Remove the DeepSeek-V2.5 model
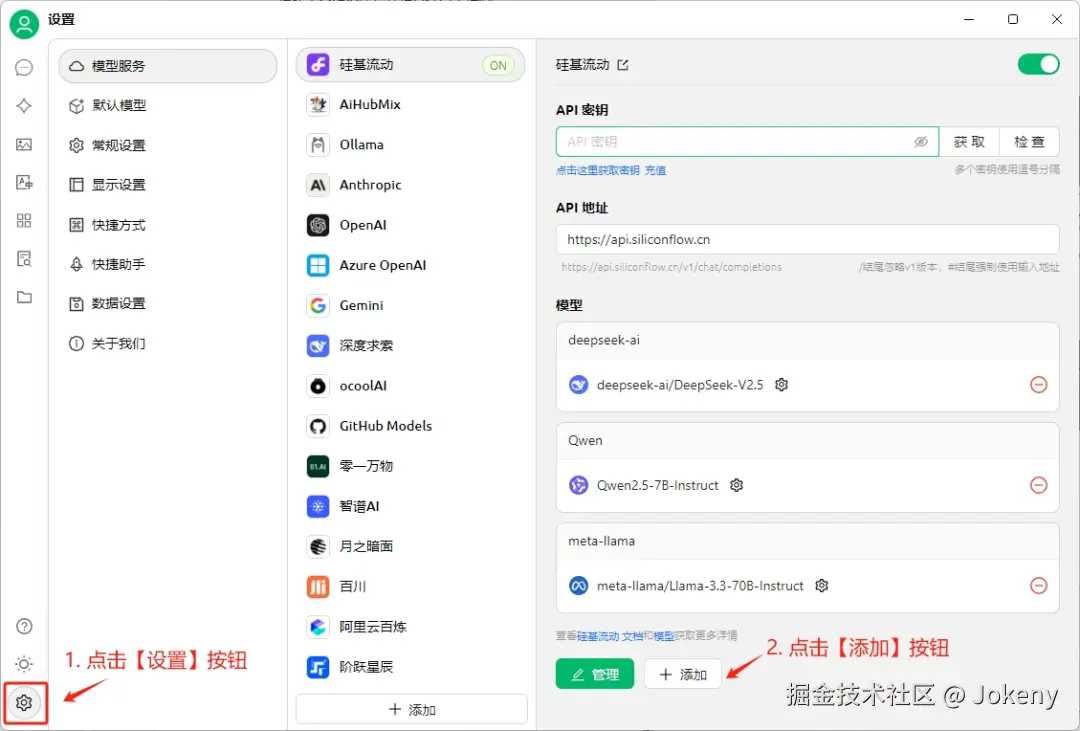 [x=1039, y=384]
